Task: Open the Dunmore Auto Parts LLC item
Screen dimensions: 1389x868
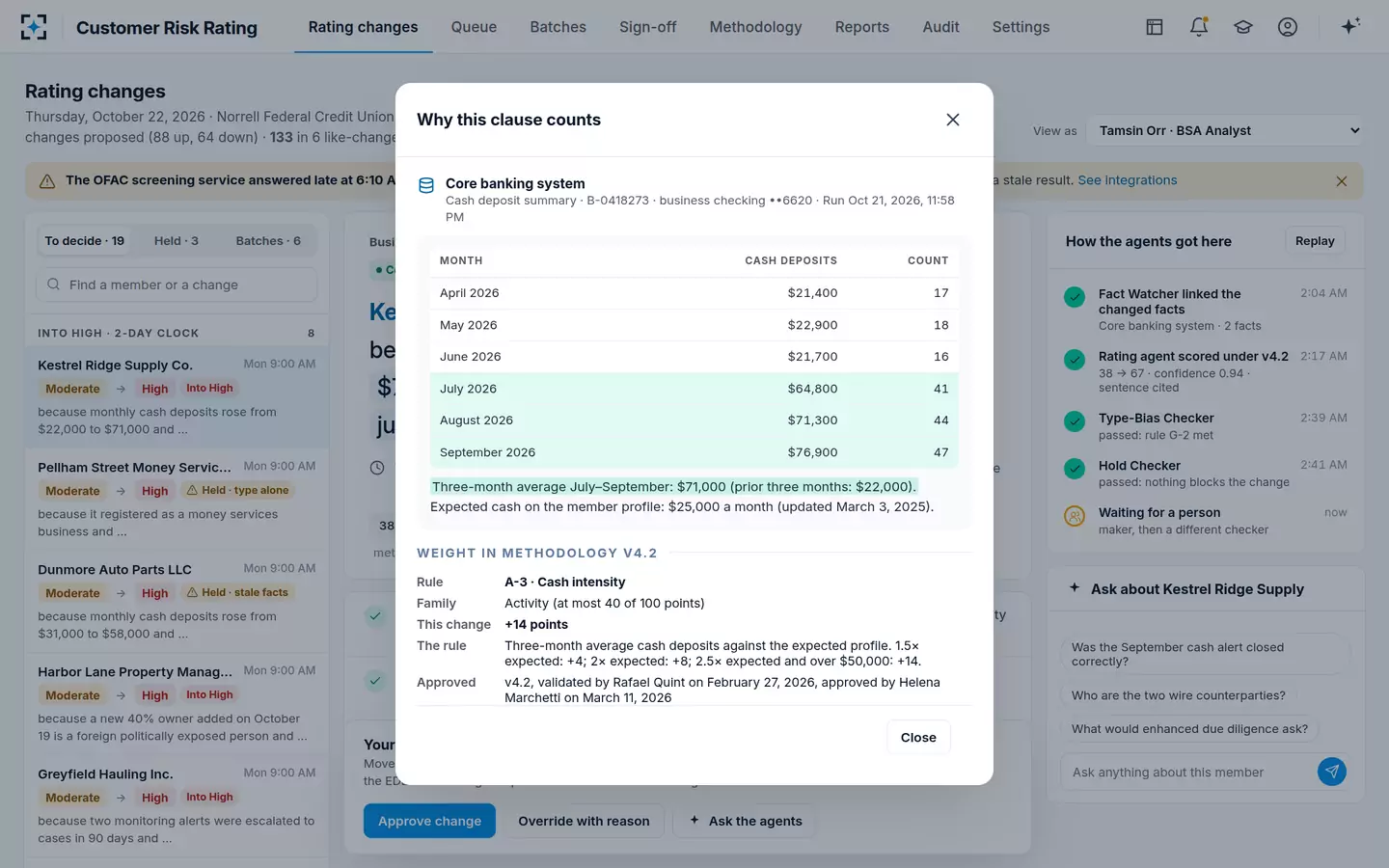Action: [177, 601]
